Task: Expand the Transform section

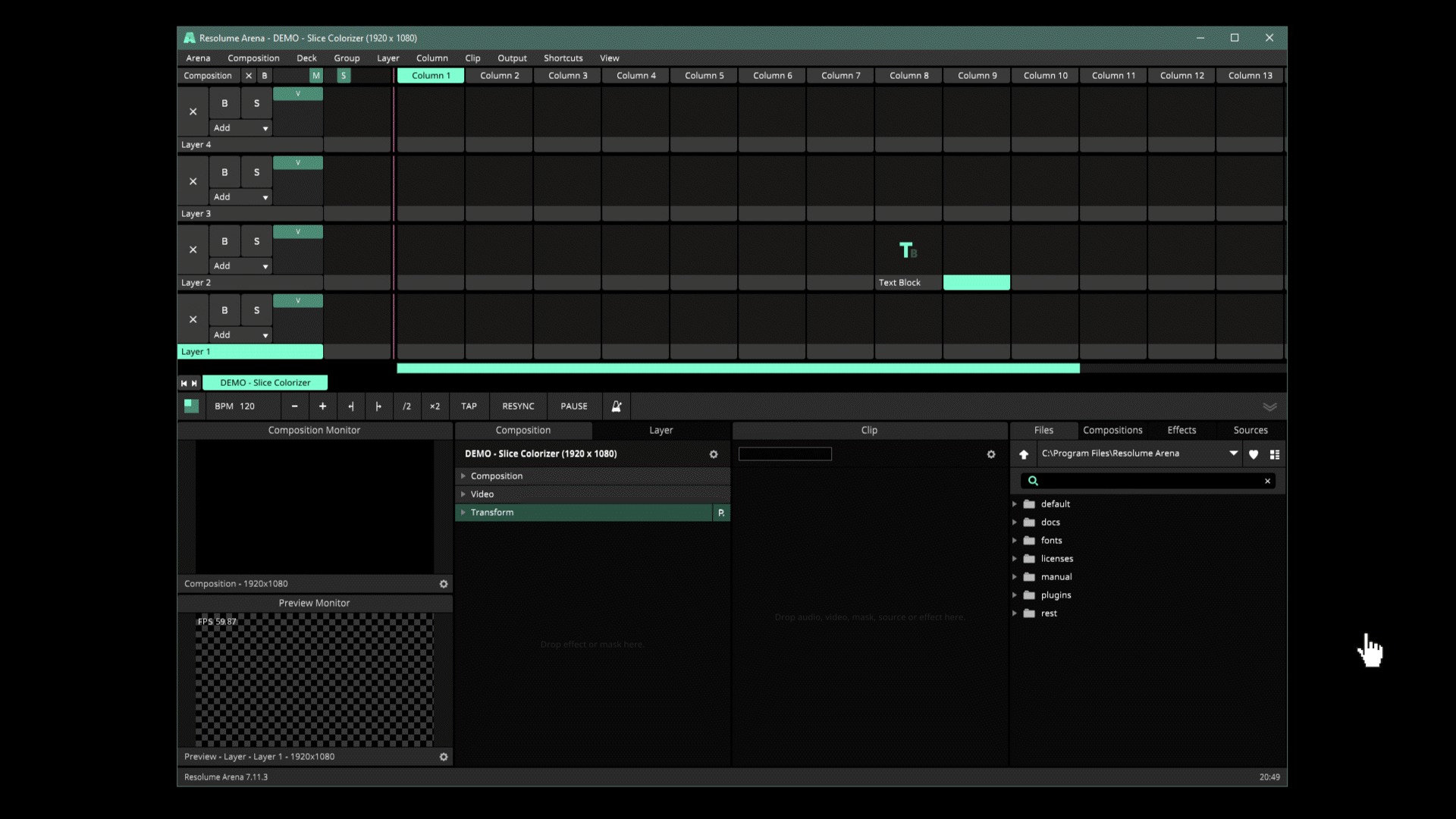Action: (463, 513)
